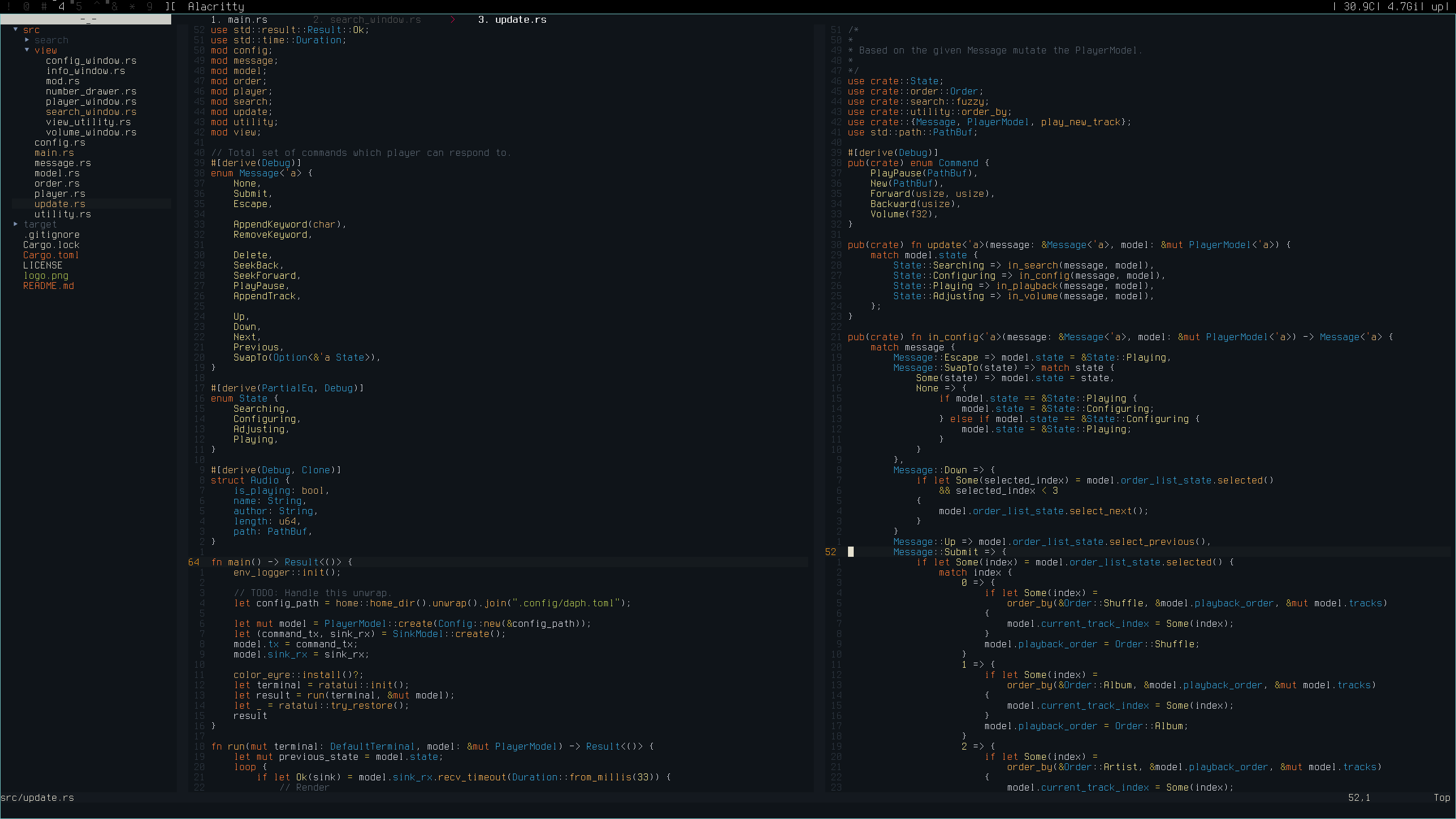
Task: Open player_window.rs in the file tree
Action: coord(91,101)
